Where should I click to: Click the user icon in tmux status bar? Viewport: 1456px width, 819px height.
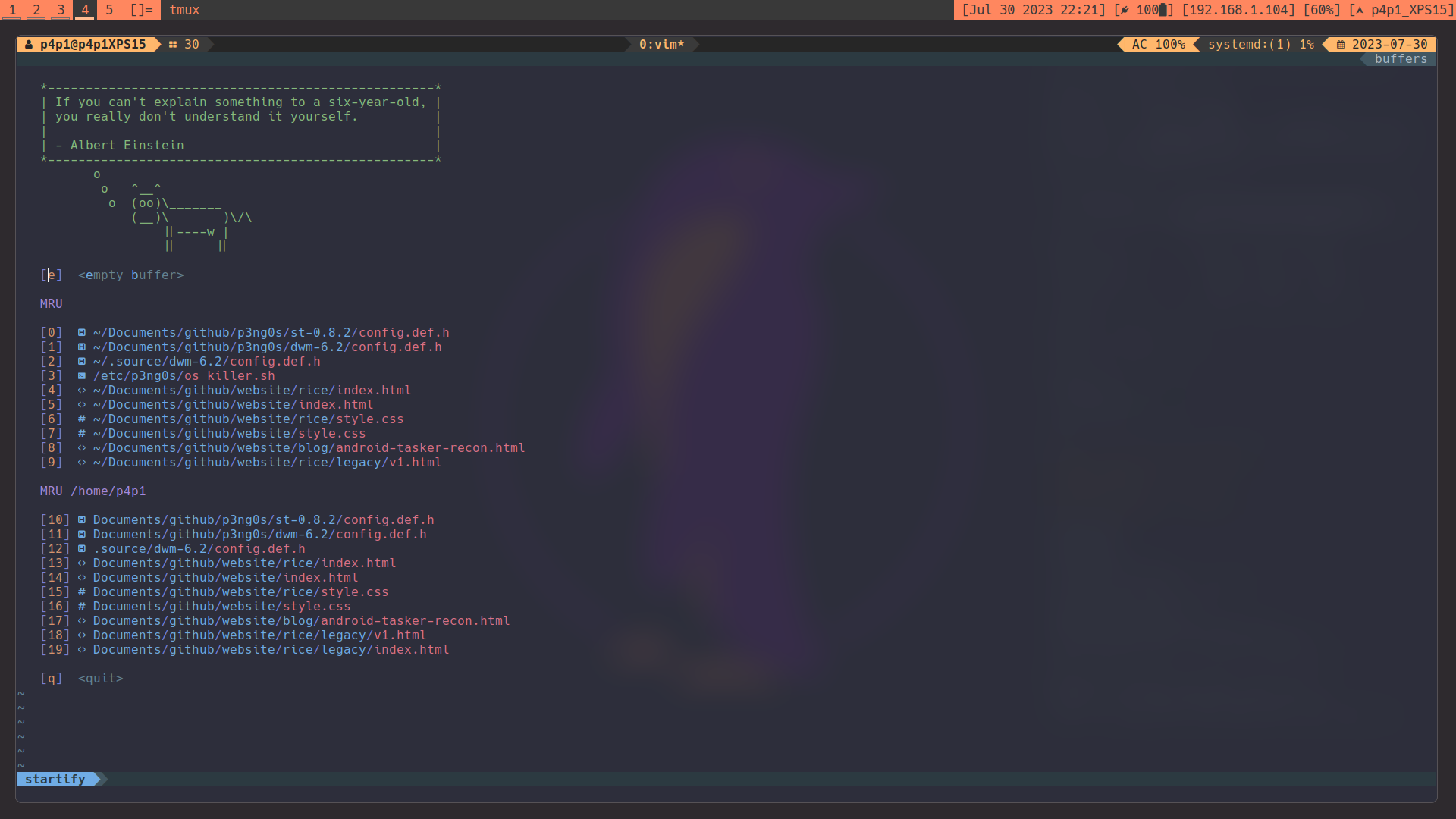[x=29, y=45]
